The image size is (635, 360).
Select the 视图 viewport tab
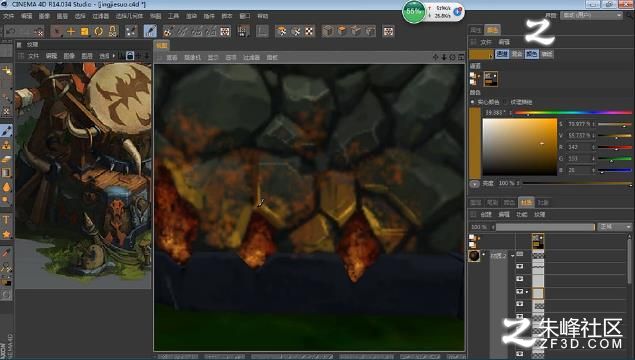tap(162, 45)
